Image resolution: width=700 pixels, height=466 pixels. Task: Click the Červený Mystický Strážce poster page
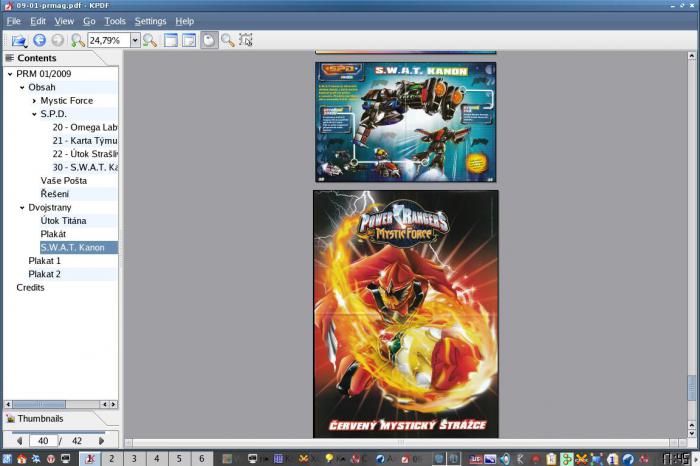pos(406,314)
